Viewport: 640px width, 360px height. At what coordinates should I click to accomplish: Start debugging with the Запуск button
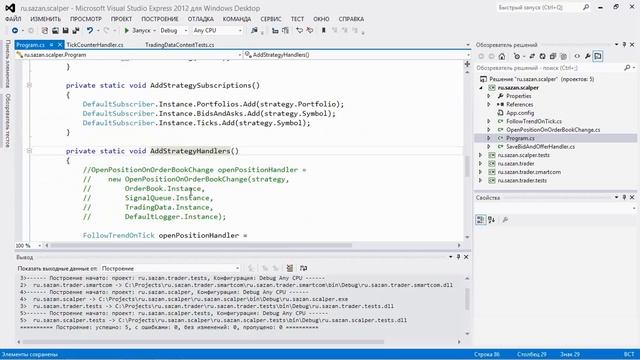(137, 31)
